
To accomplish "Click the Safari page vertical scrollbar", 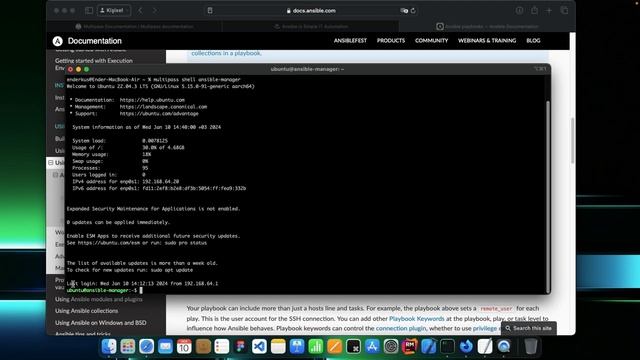I will point(572,141).
